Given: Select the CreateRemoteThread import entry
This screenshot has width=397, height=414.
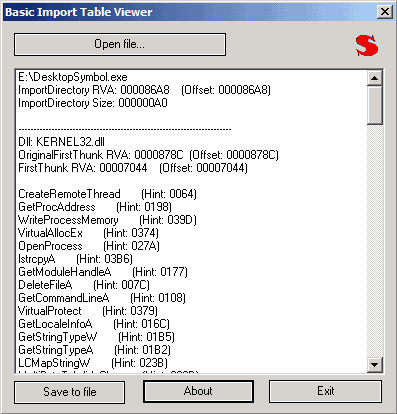Looking at the screenshot, I should [107, 194].
